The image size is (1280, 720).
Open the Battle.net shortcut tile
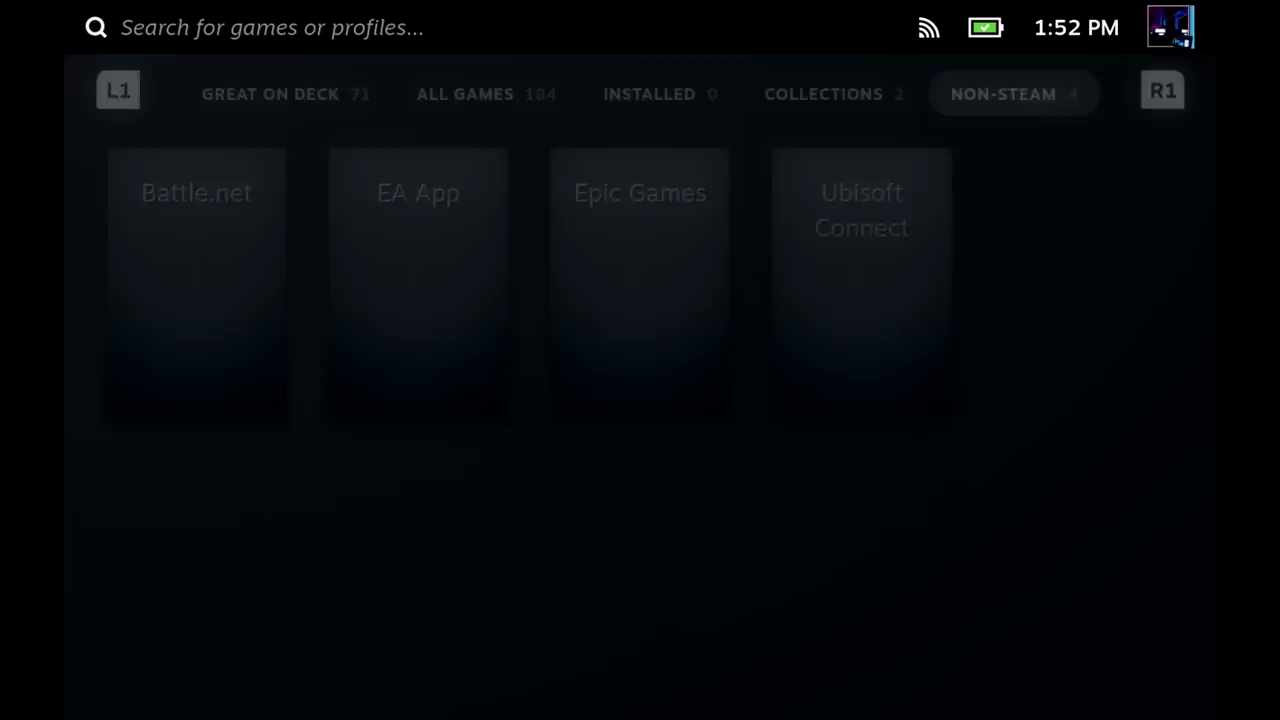pyautogui.click(x=197, y=286)
